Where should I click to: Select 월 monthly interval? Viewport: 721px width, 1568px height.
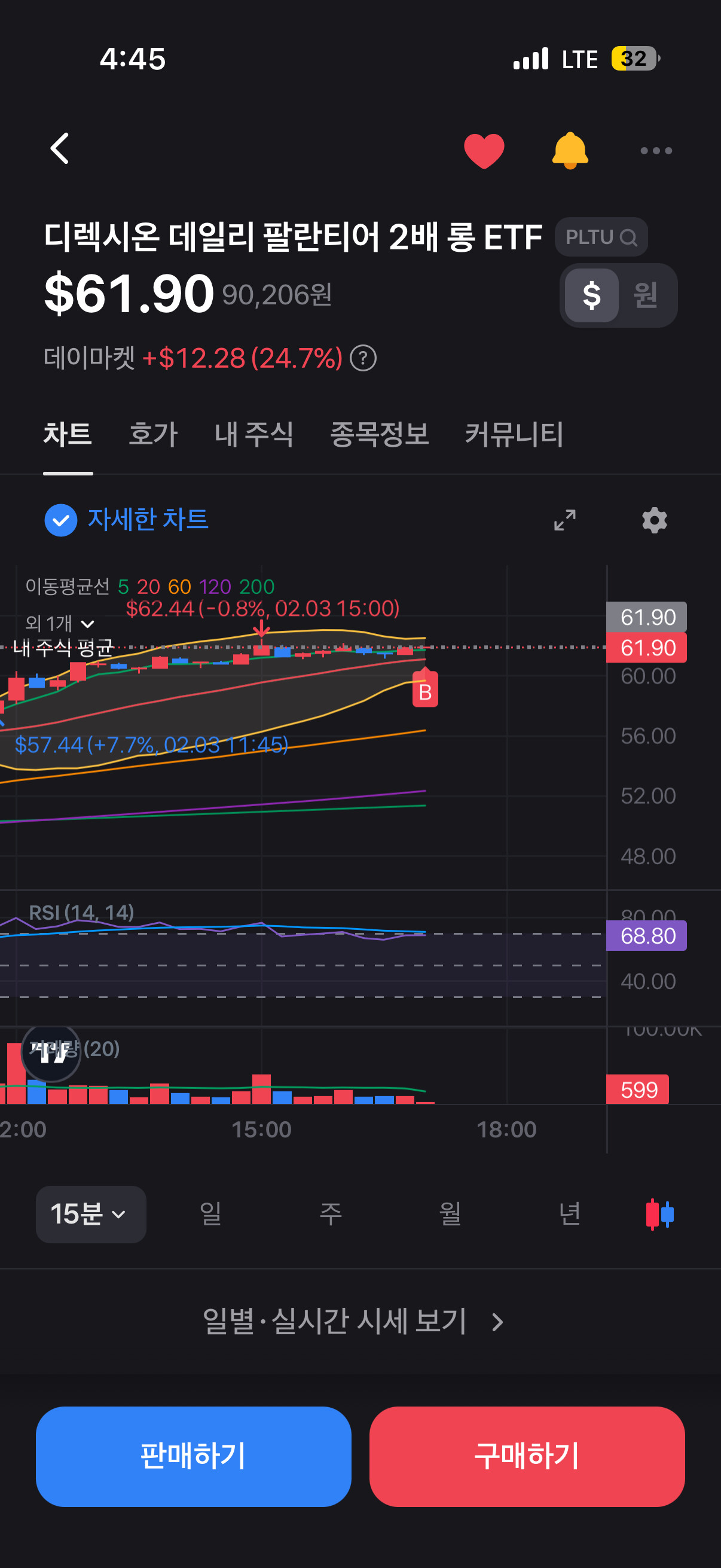point(450,1214)
